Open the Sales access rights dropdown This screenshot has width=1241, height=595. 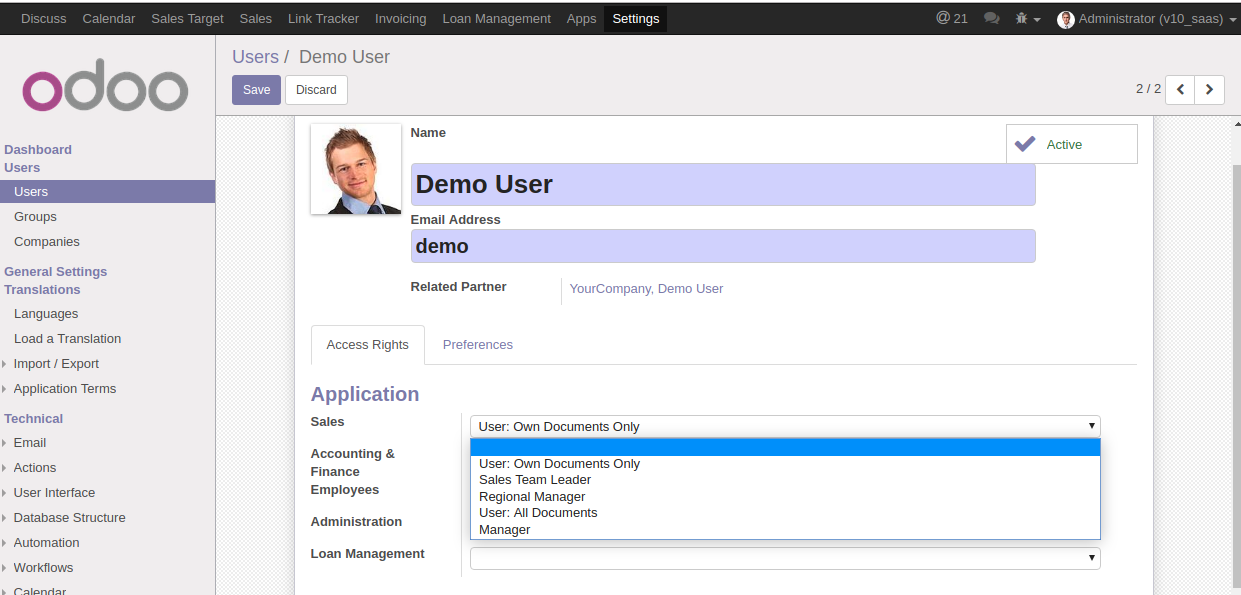click(x=785, y=426)
